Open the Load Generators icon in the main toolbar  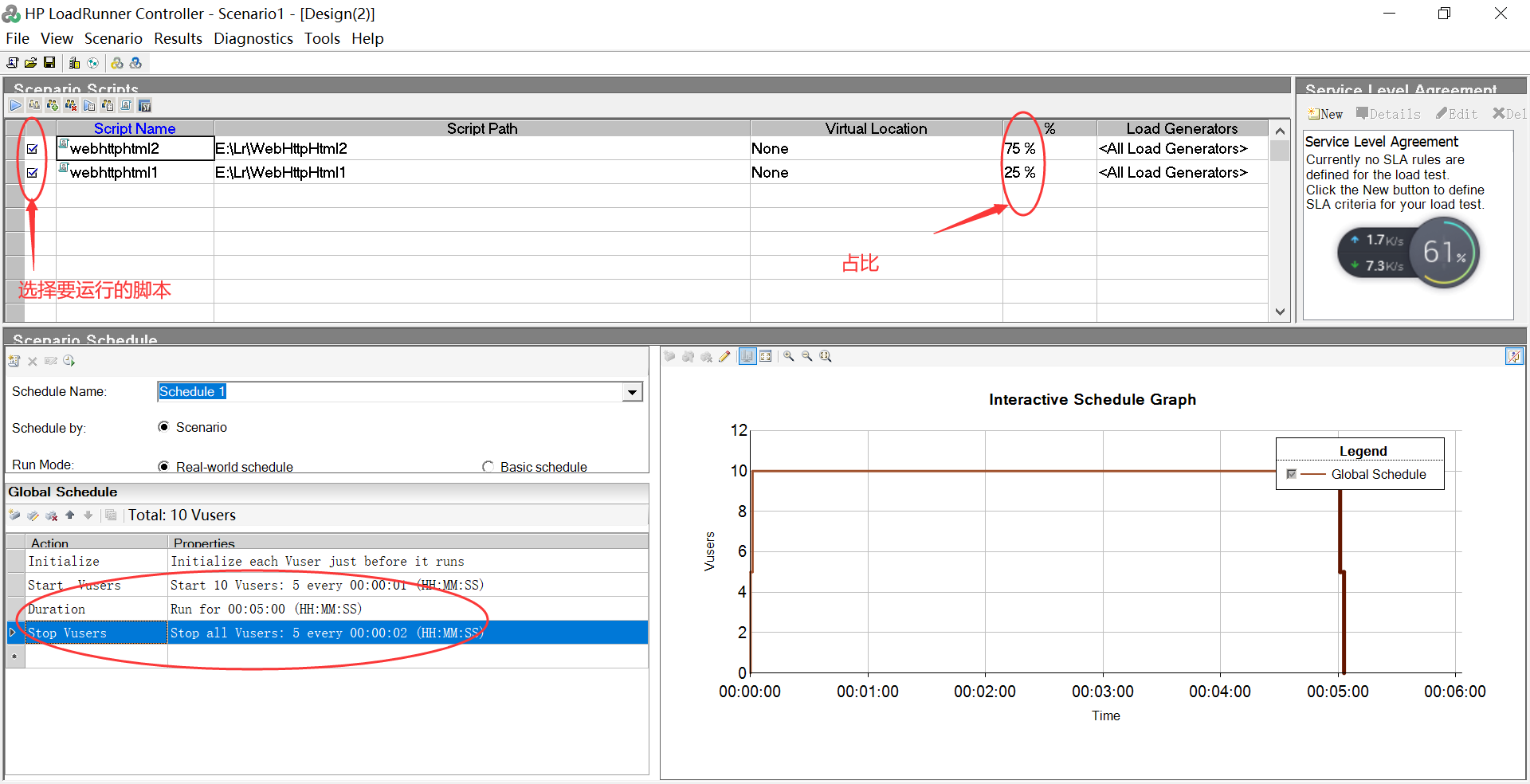(75, 63)
